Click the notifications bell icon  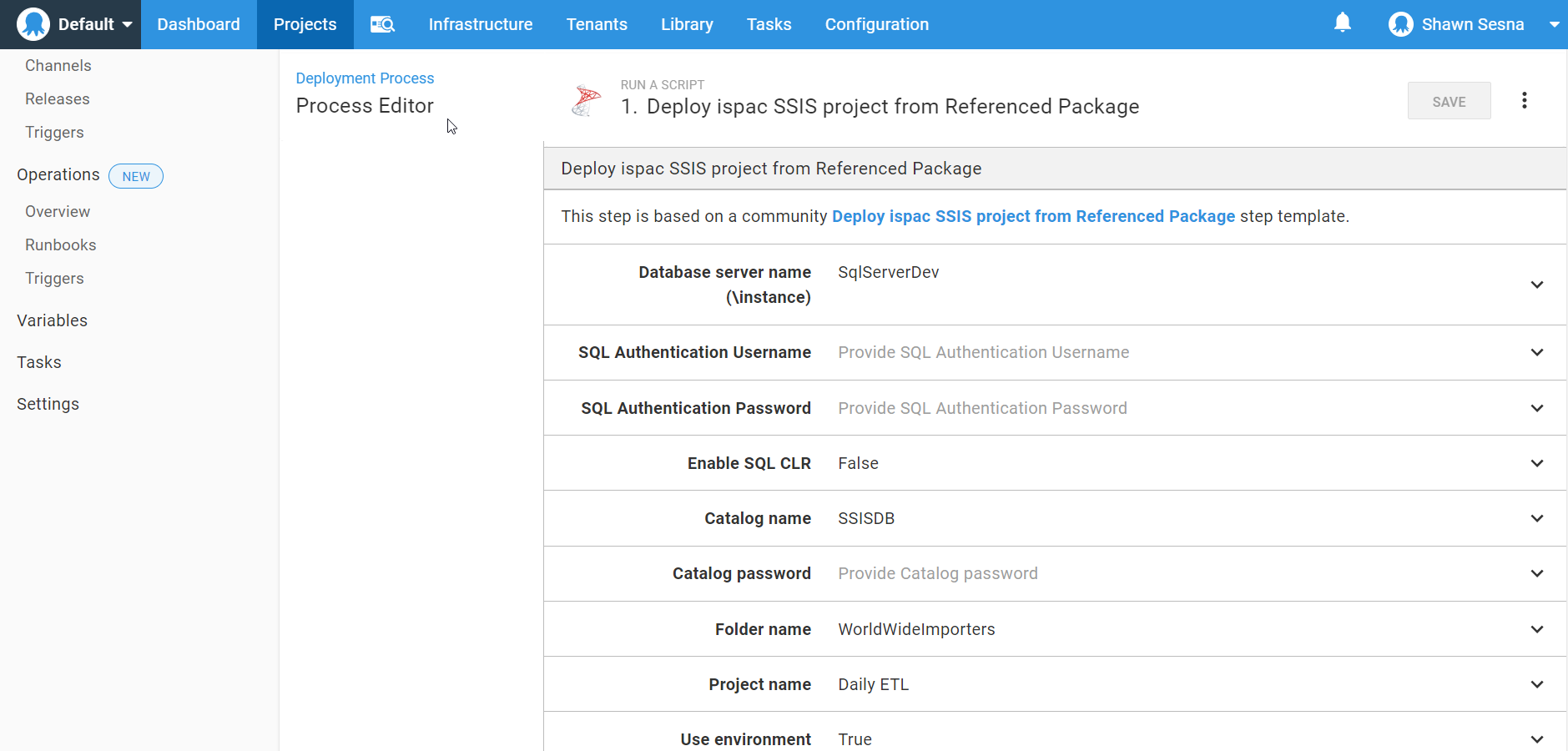(1342, 23)
